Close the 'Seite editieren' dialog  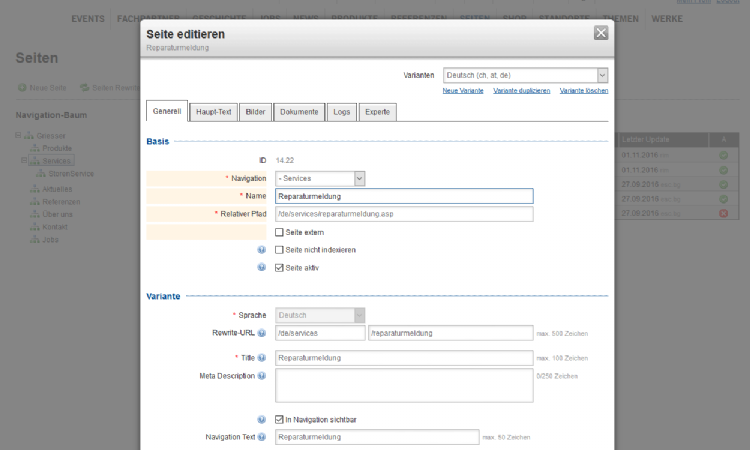point(601,33)
